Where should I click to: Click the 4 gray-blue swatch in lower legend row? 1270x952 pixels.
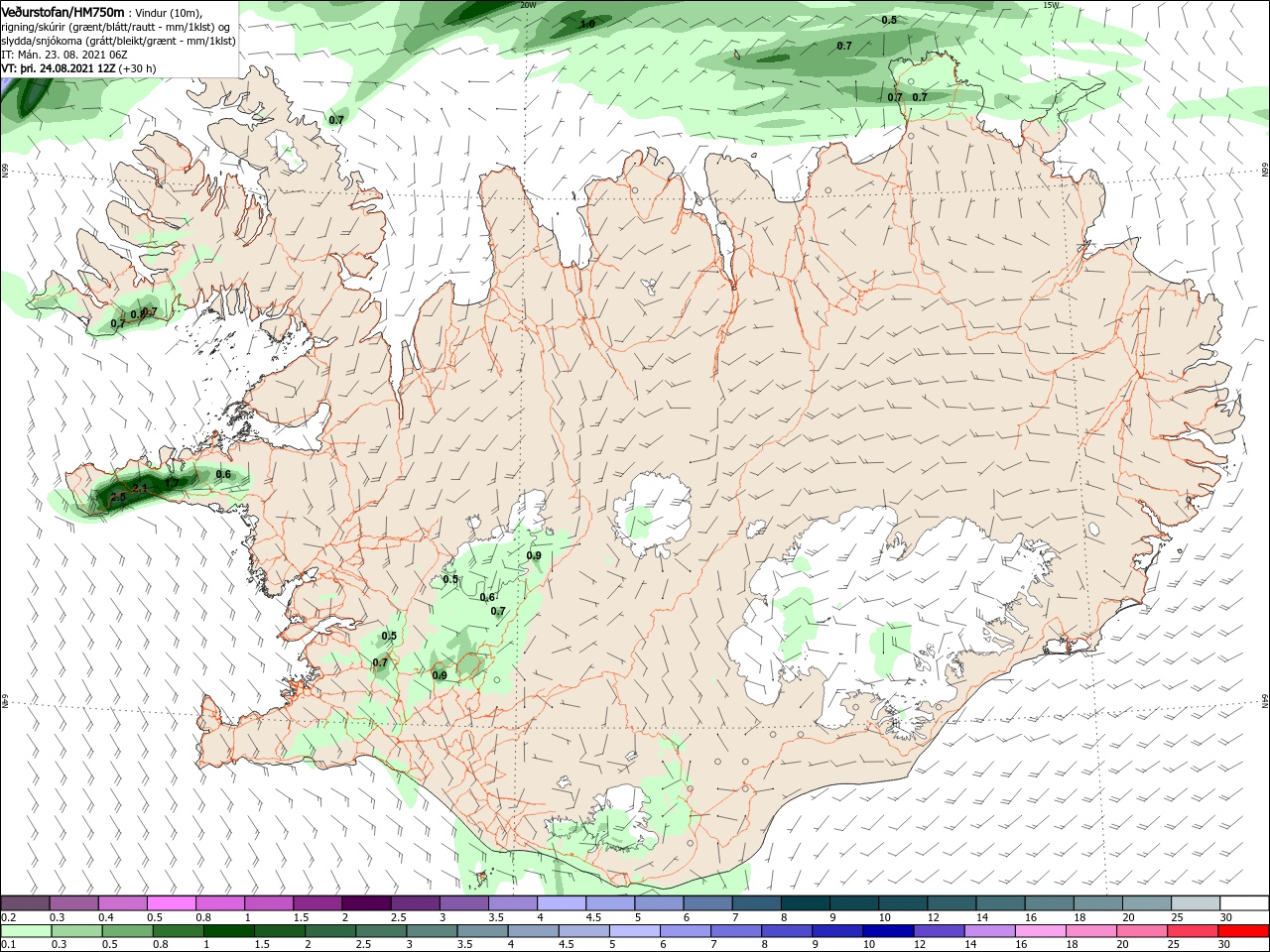point(534,931)
